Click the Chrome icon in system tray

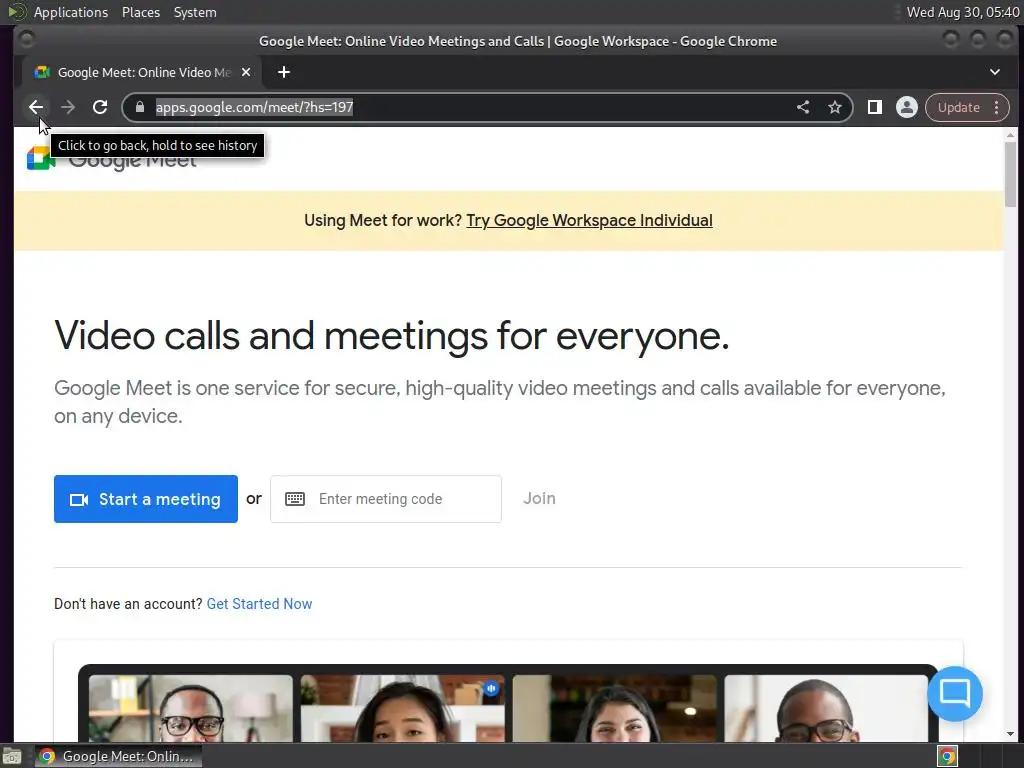948,756
